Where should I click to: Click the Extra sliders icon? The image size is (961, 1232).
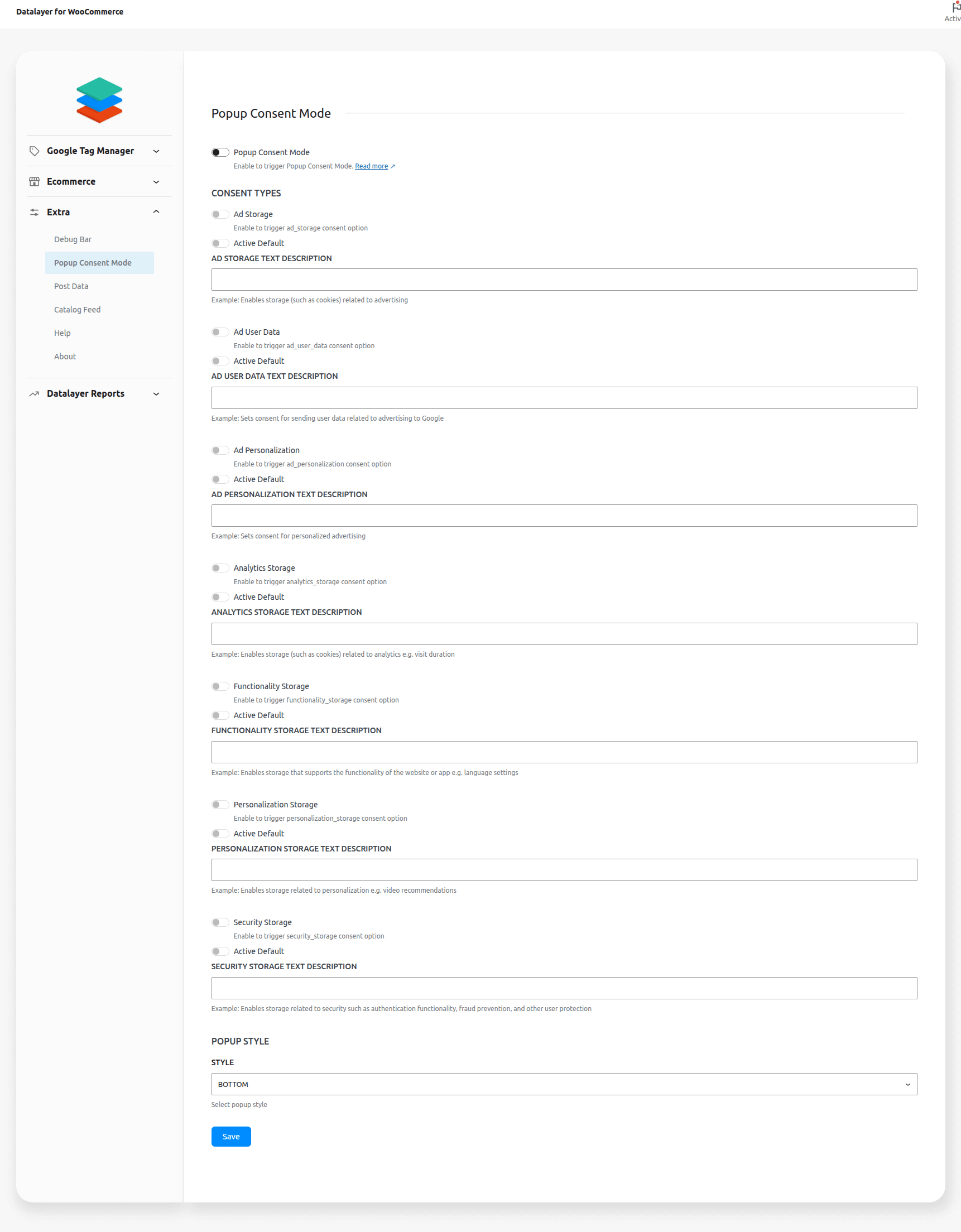(35, 212)
